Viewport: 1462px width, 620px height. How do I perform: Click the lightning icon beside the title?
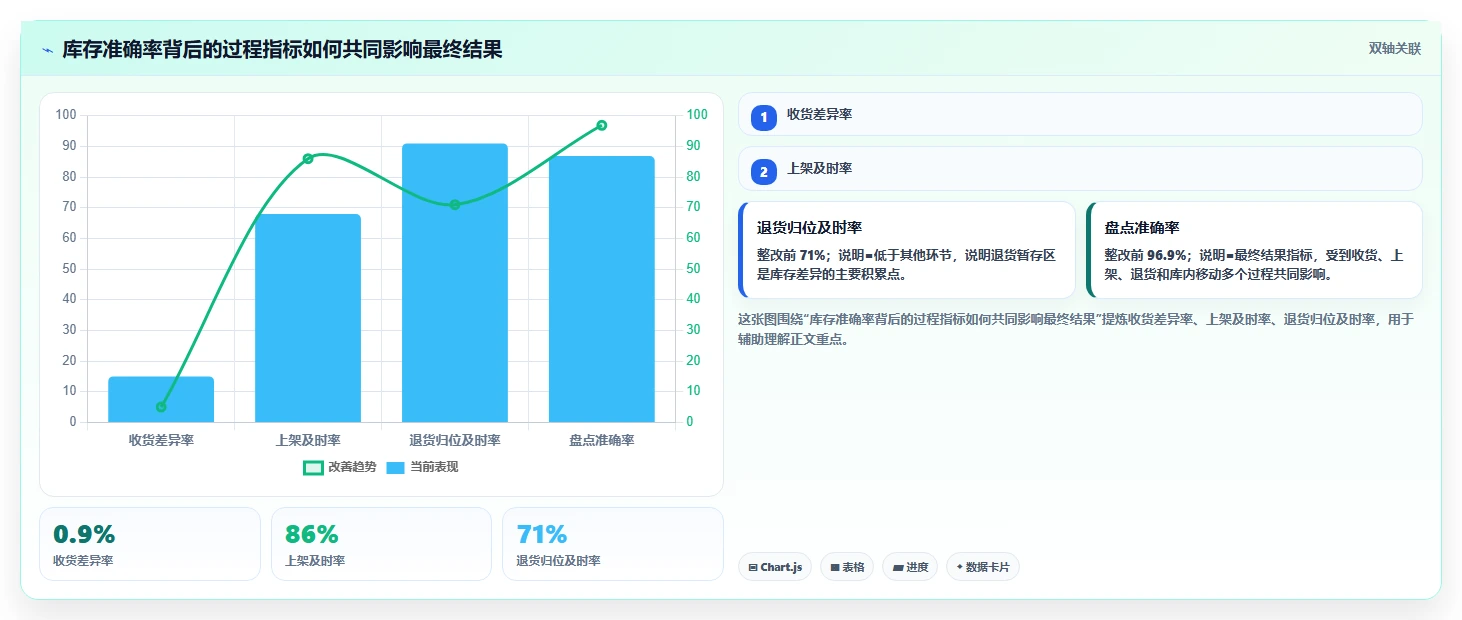point(47,49)
